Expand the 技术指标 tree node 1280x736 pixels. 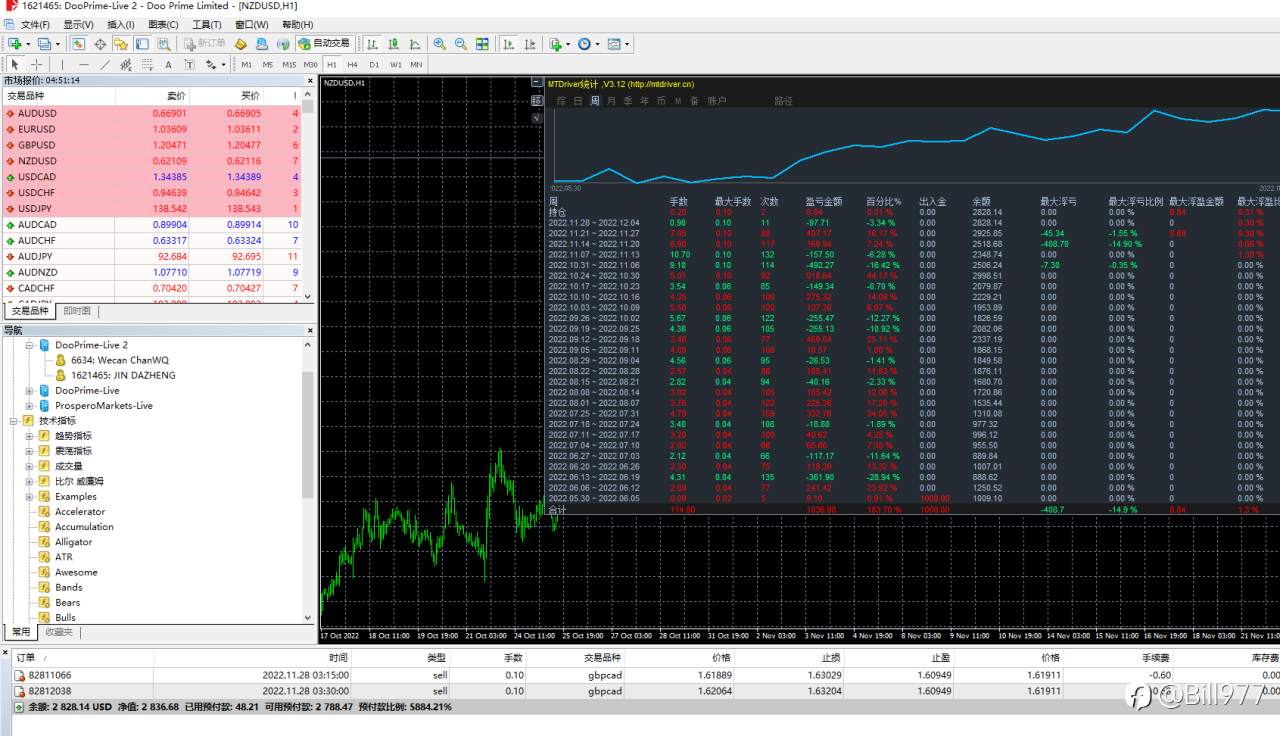pos(14,421)
